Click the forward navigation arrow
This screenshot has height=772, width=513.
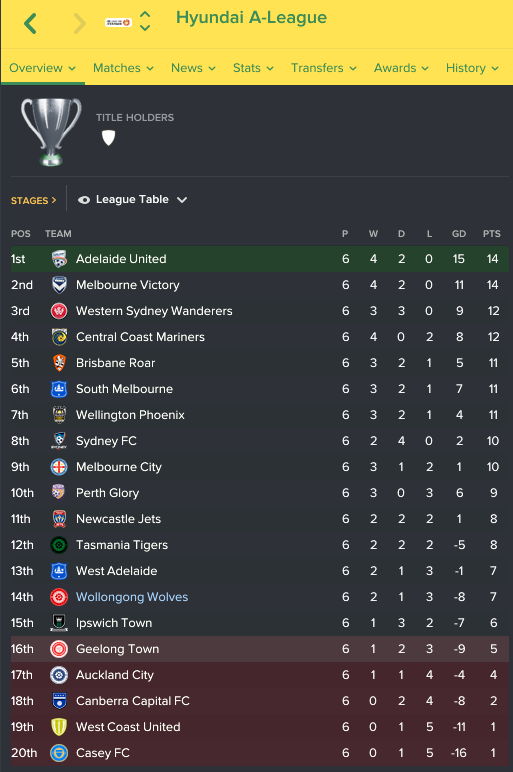coord(79,23)
